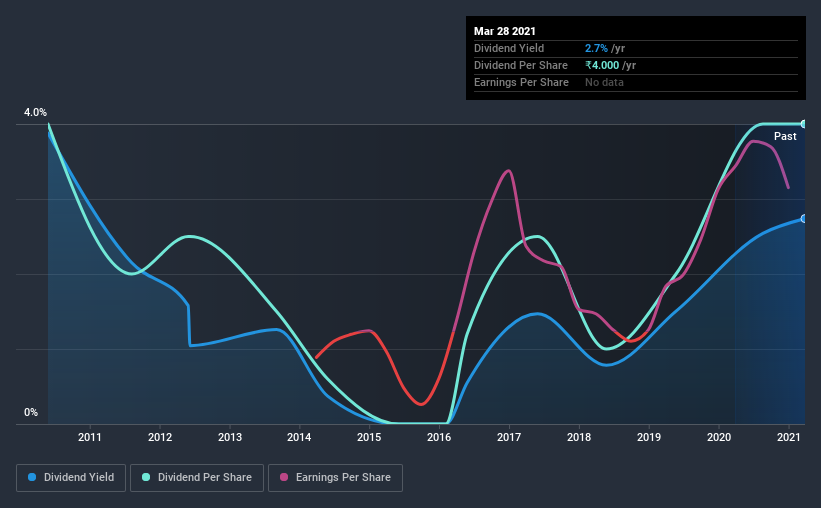The width and height of the screenshot is (821, 508).
Task: Click the 2011 x-axis label
Action: tap(90, 437)
